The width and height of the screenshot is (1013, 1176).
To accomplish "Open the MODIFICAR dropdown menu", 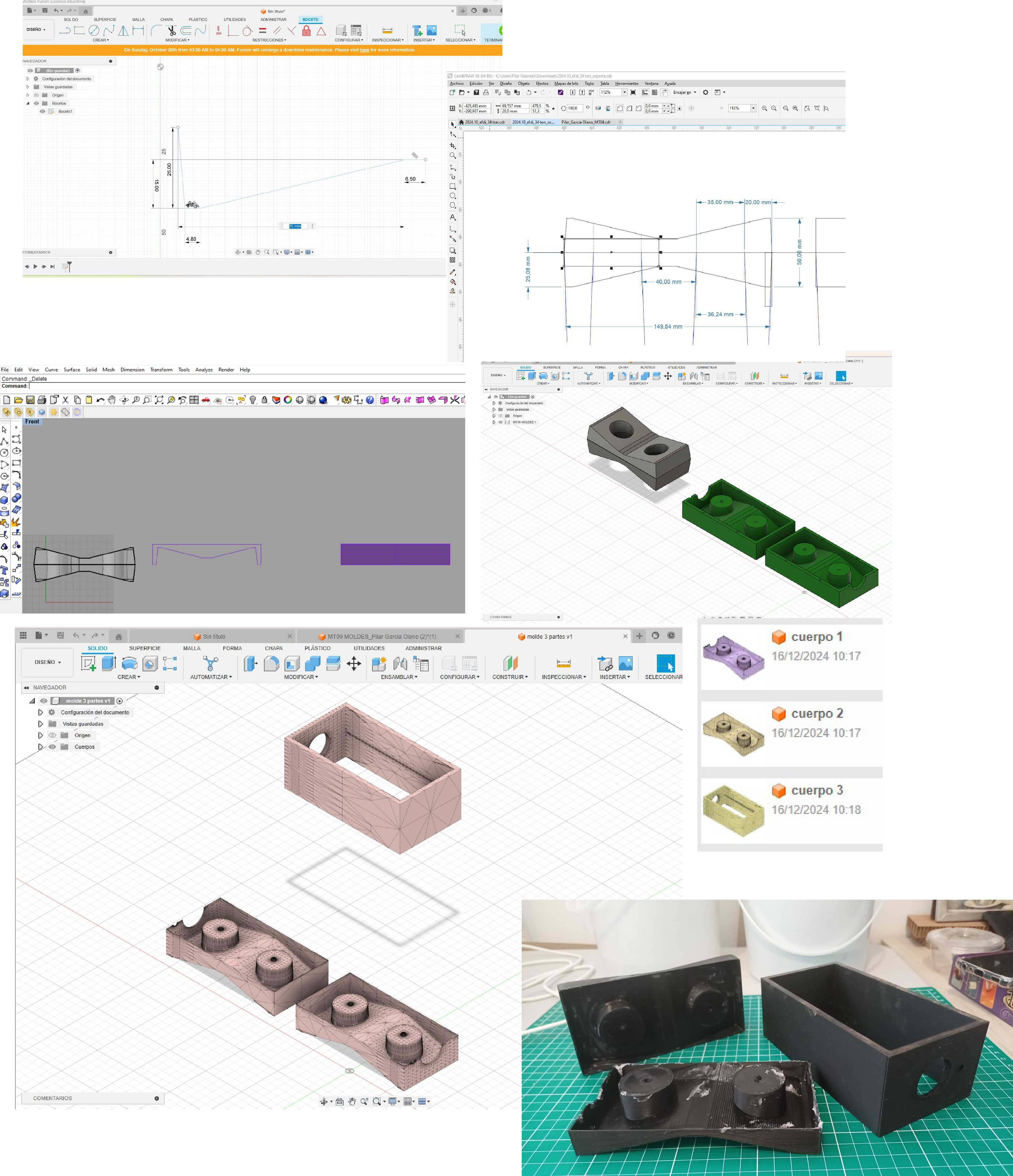I will pos(300,677).
